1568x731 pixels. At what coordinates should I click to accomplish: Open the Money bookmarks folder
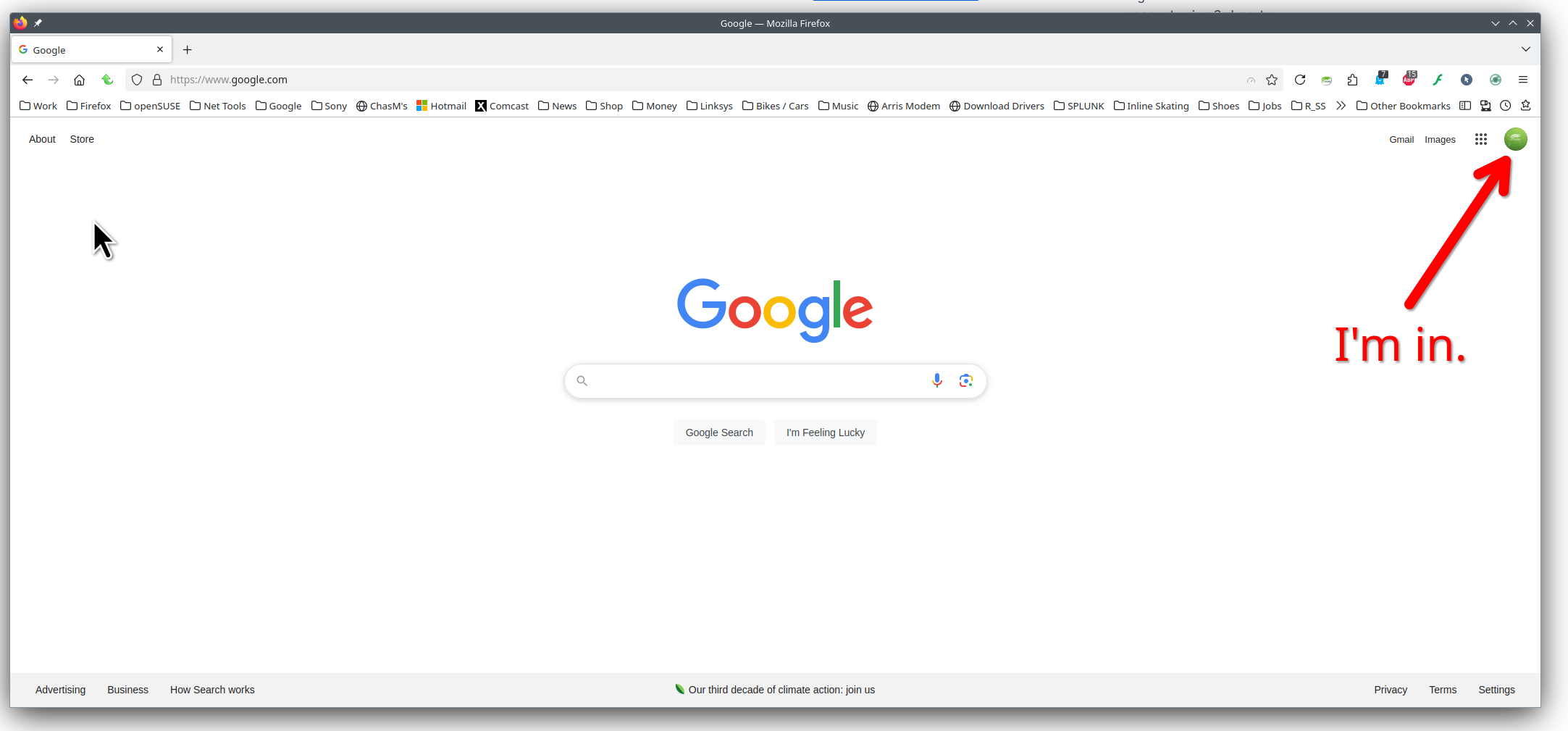tap(655, 106)
